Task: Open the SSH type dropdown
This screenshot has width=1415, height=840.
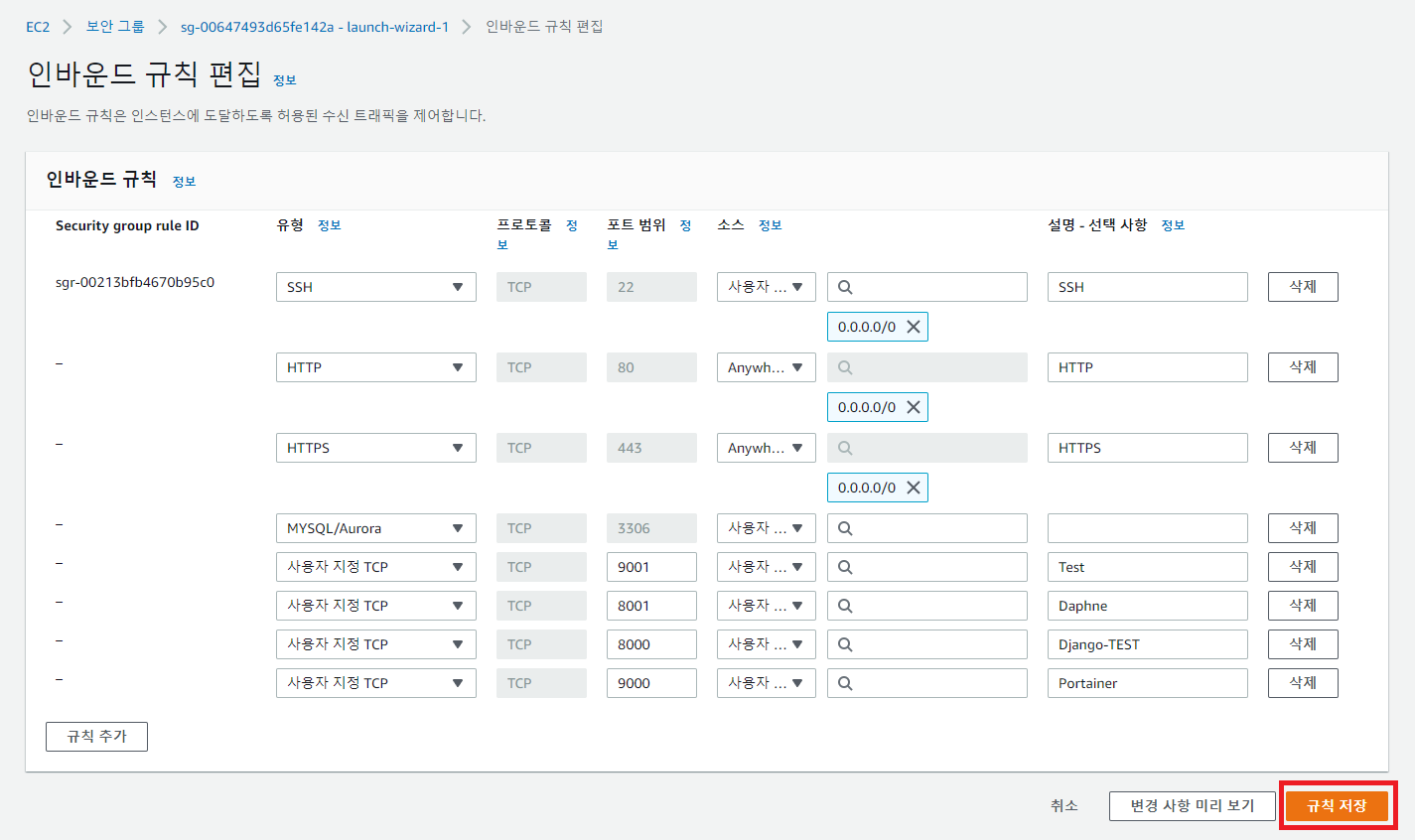Action: pyautogui.click(x=376, y=287)
